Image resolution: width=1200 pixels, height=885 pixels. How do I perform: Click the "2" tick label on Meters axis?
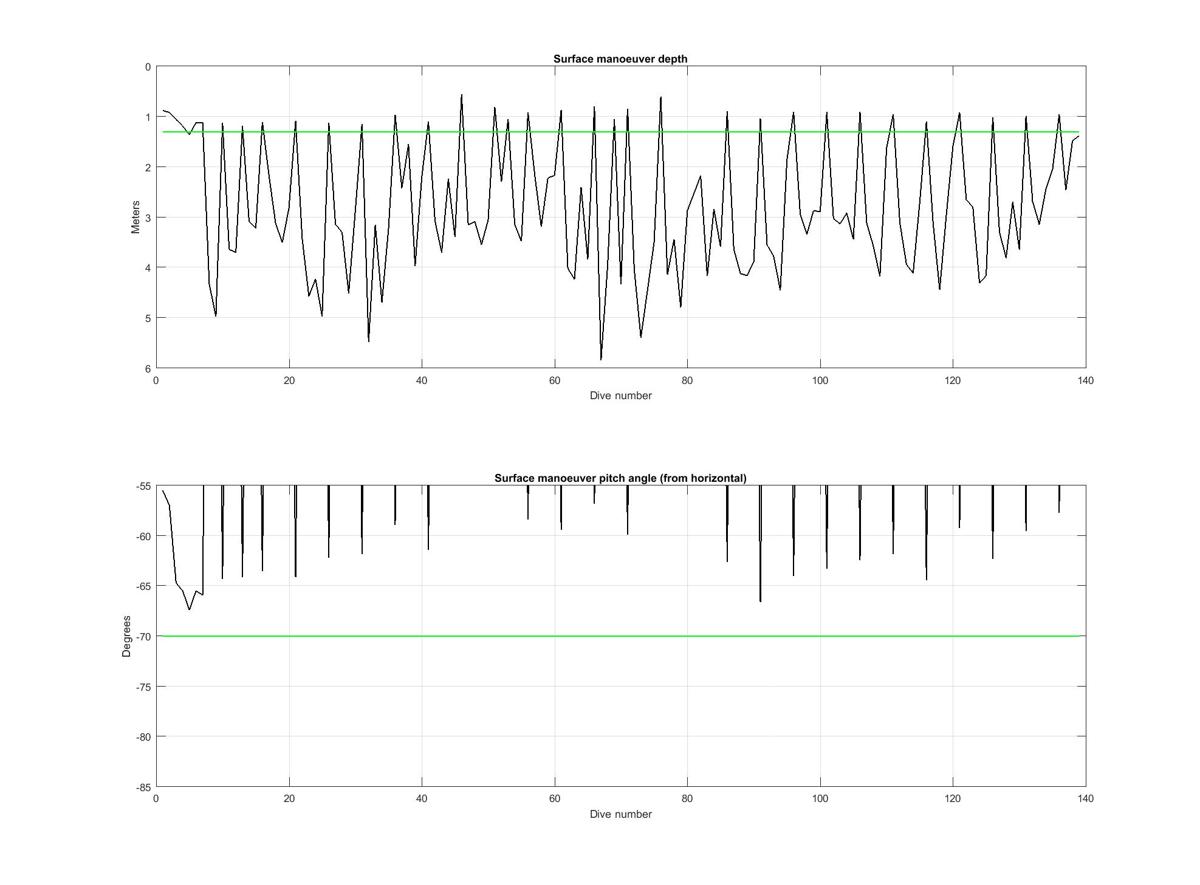click(x=148, y=167)
